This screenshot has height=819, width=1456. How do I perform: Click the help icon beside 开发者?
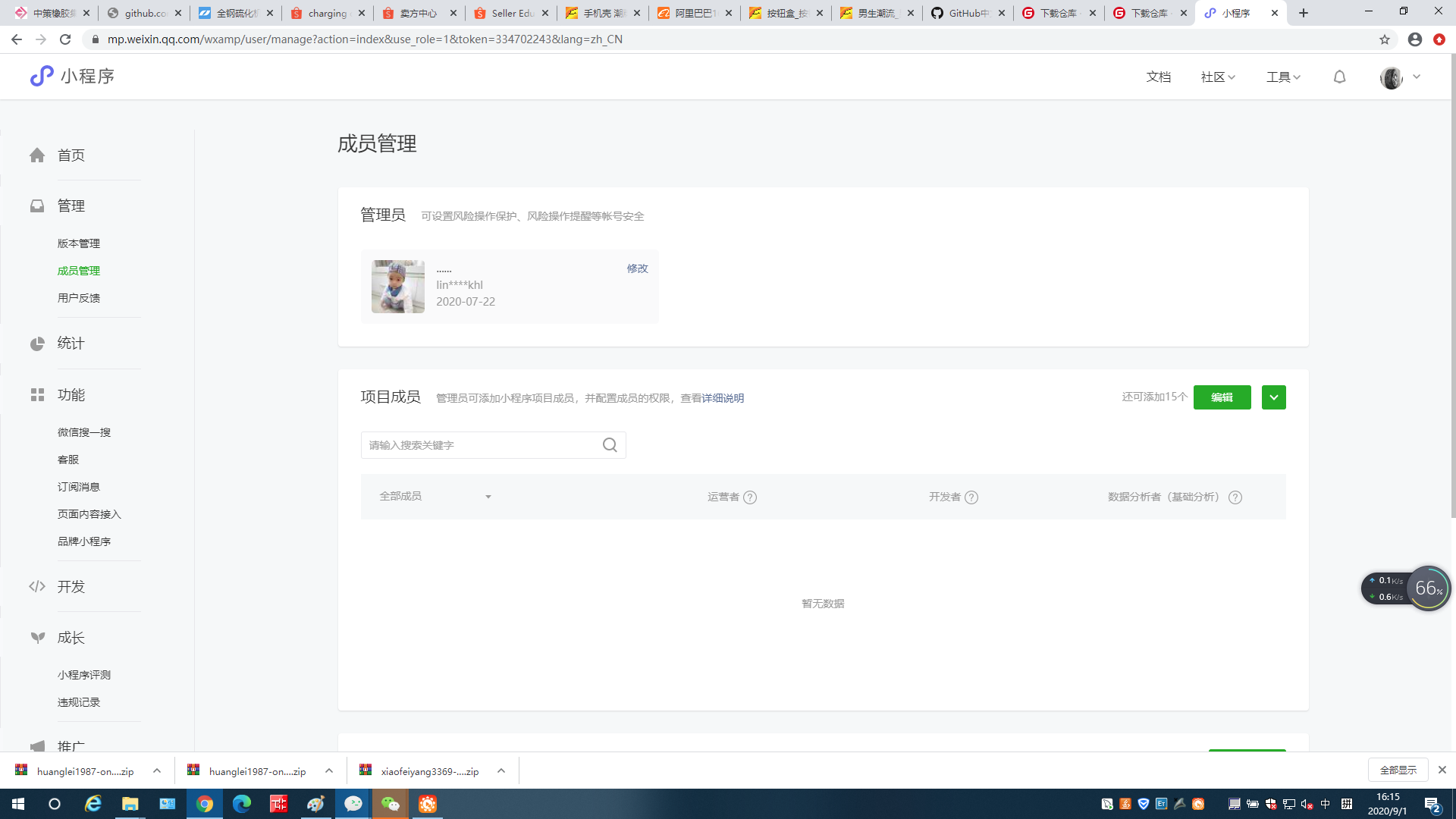971,497
